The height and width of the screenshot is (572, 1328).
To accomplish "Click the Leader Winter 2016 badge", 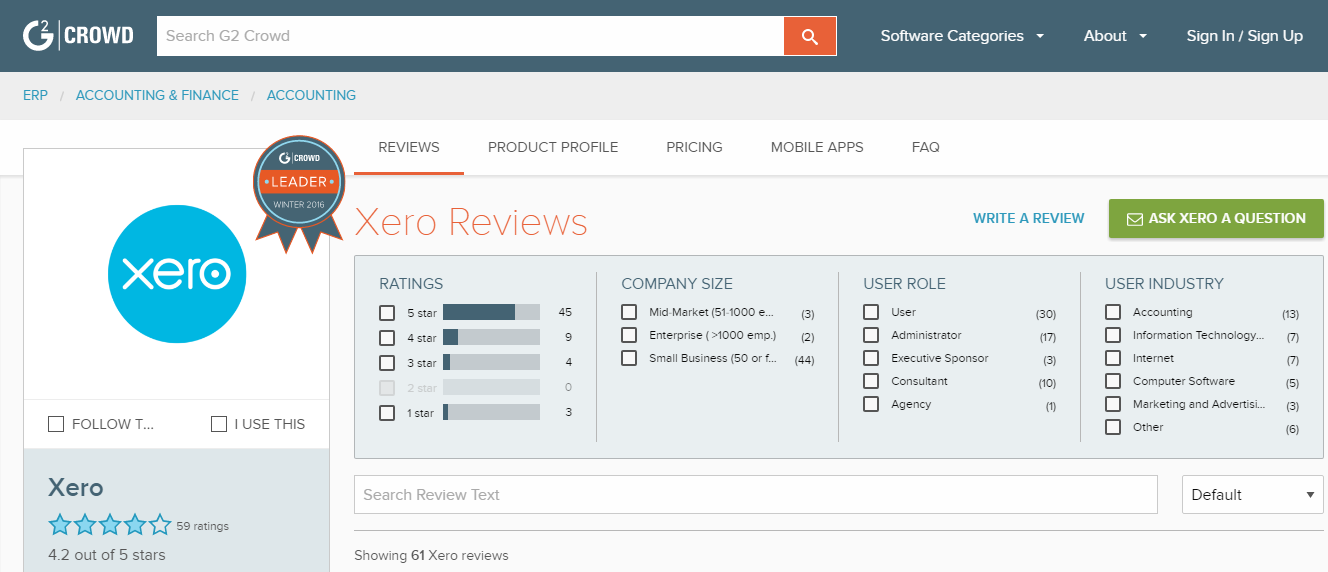I will tap(299, 192).
